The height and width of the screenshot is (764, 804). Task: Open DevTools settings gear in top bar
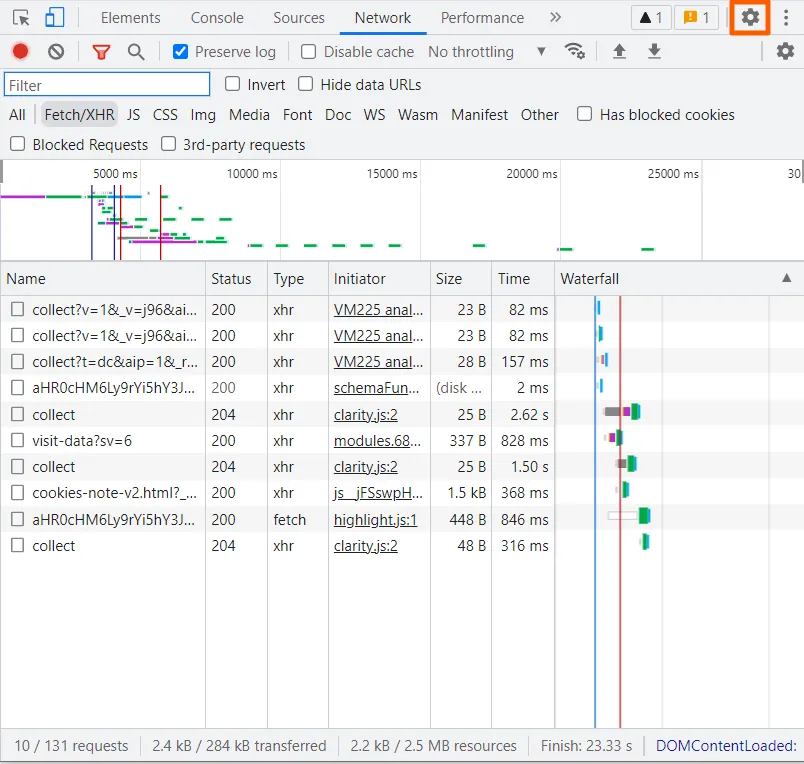tap(750, 17)
